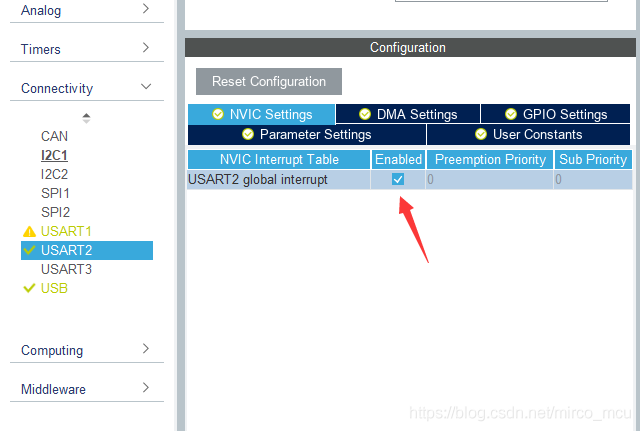Click the Sub Priority column header
The width and height of the screenshot is (640, 431).
[x=593, y=160]
